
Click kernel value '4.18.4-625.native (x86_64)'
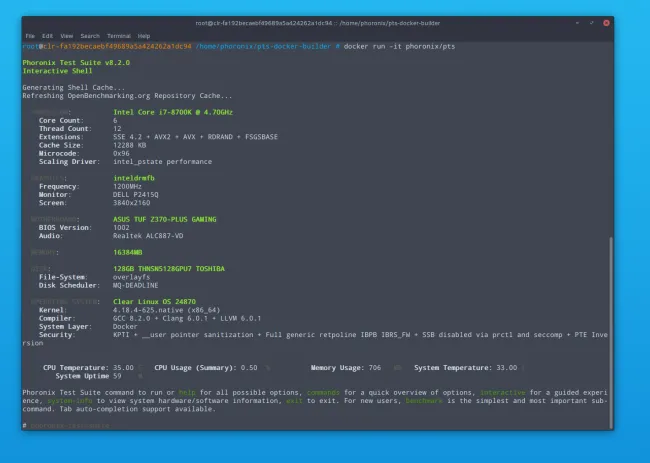[167, 310]
